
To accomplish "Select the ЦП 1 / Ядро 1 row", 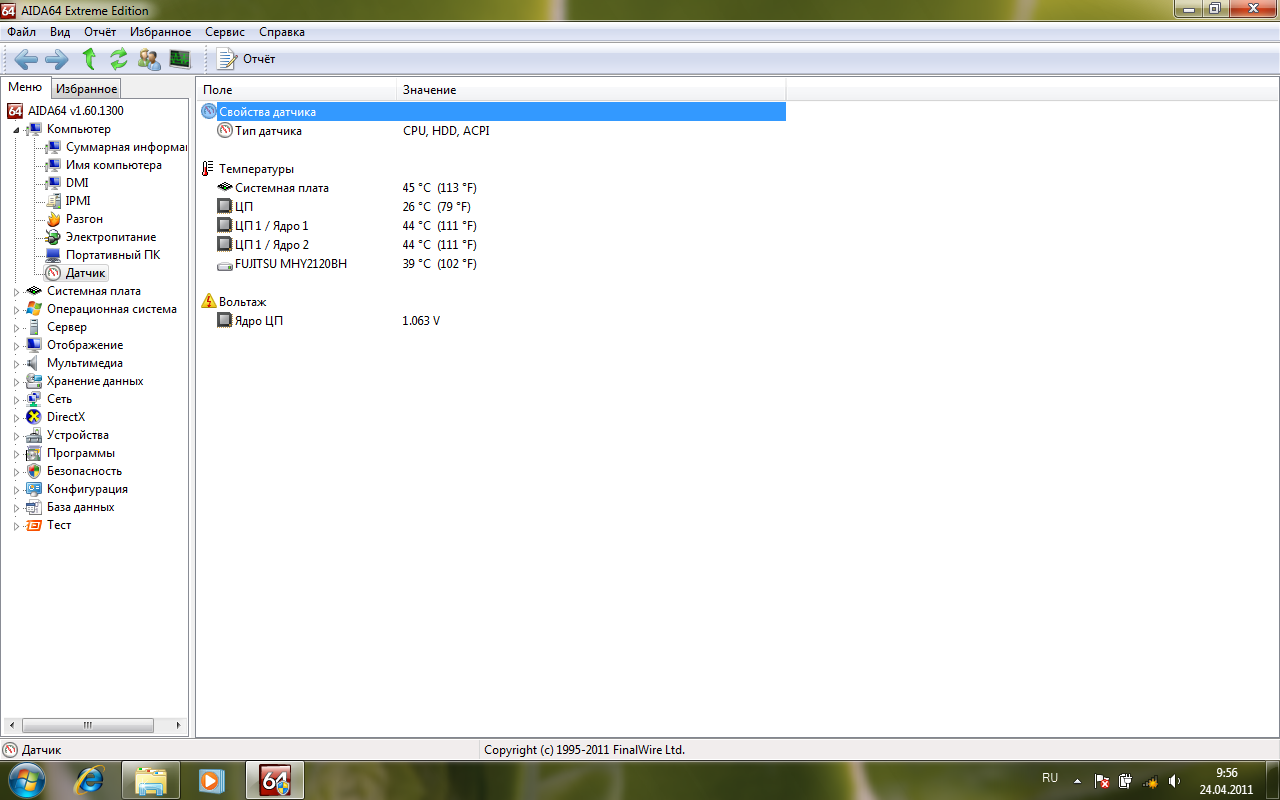I will pyautogui.click(x=492, y=226).
